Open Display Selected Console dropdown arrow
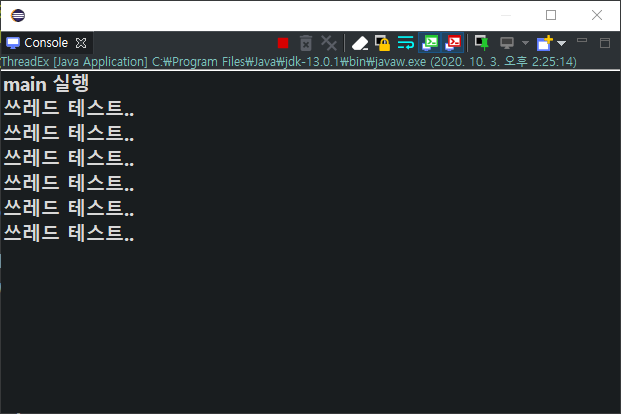The height and width of the screenshot is (414, 621). click(x=525, y=43)
